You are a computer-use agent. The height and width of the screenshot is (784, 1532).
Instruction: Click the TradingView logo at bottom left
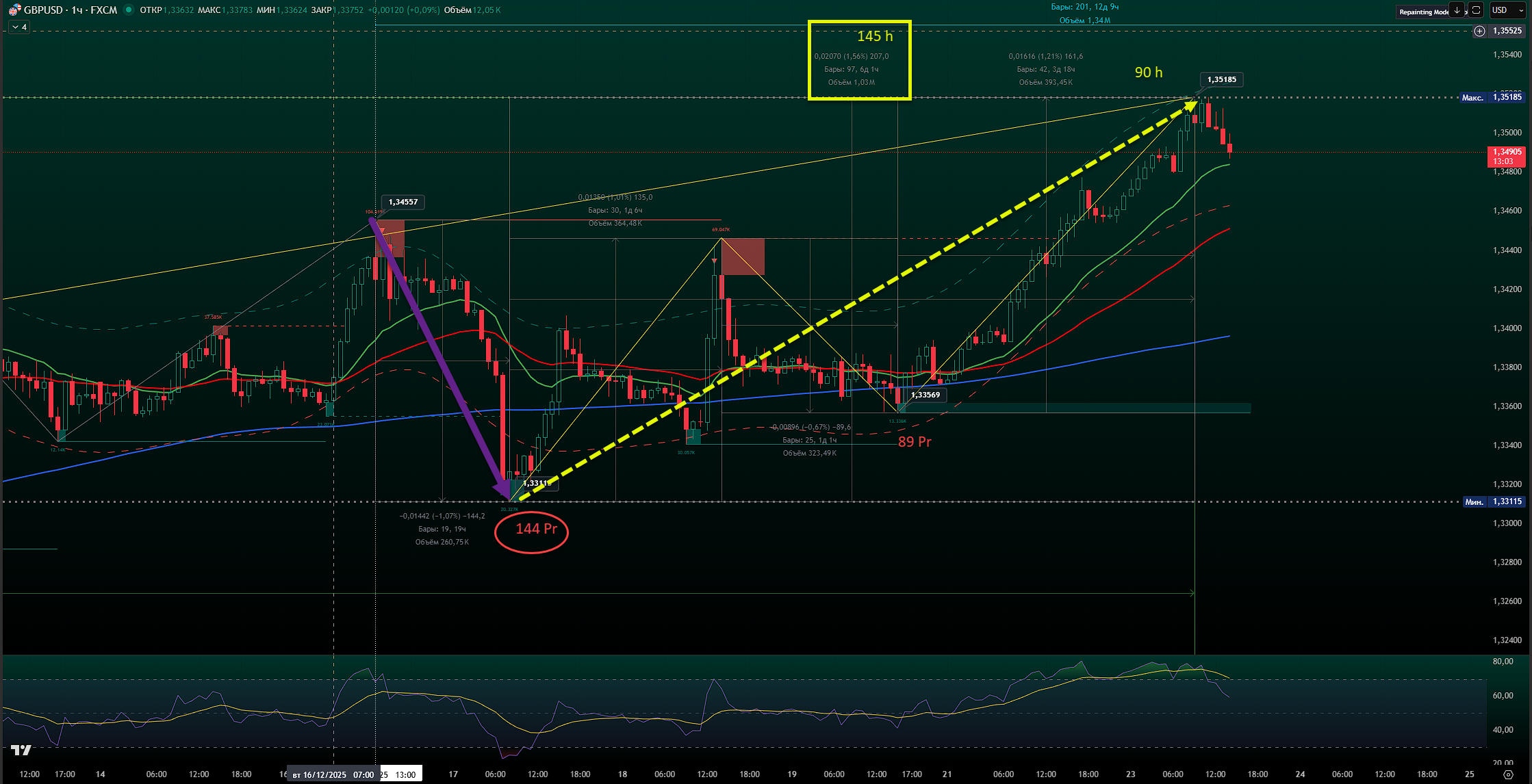coord(21,750)
